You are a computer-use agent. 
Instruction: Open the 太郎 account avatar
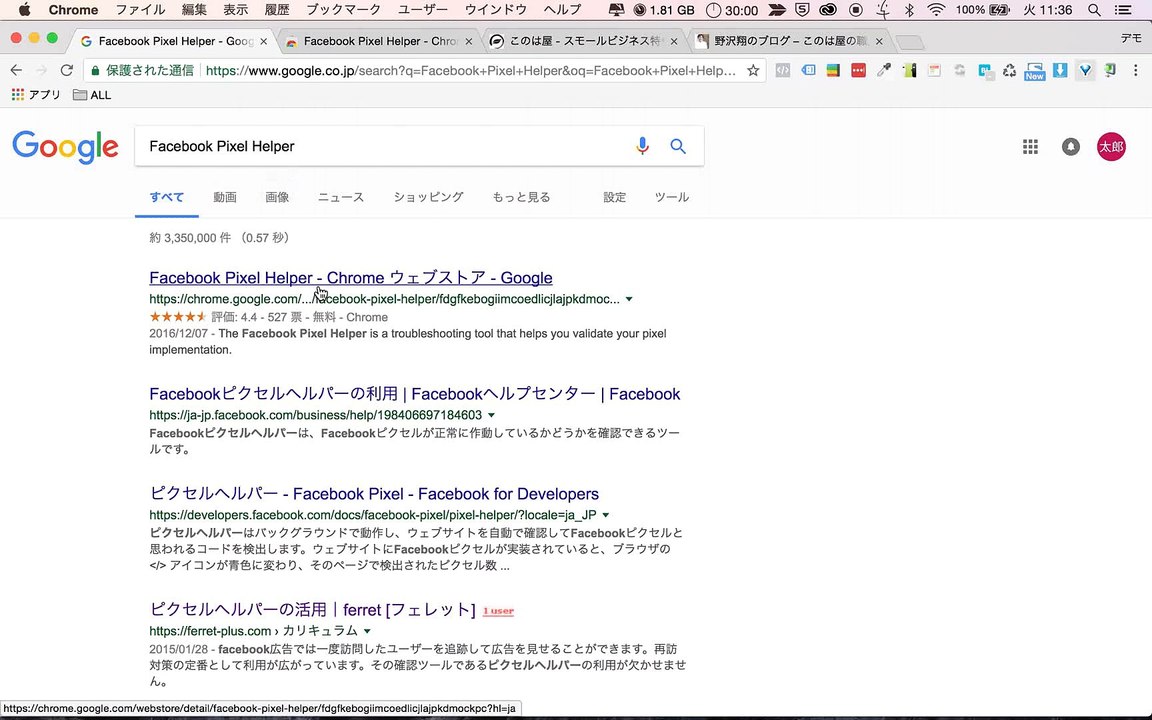(x=1112, y=147)
